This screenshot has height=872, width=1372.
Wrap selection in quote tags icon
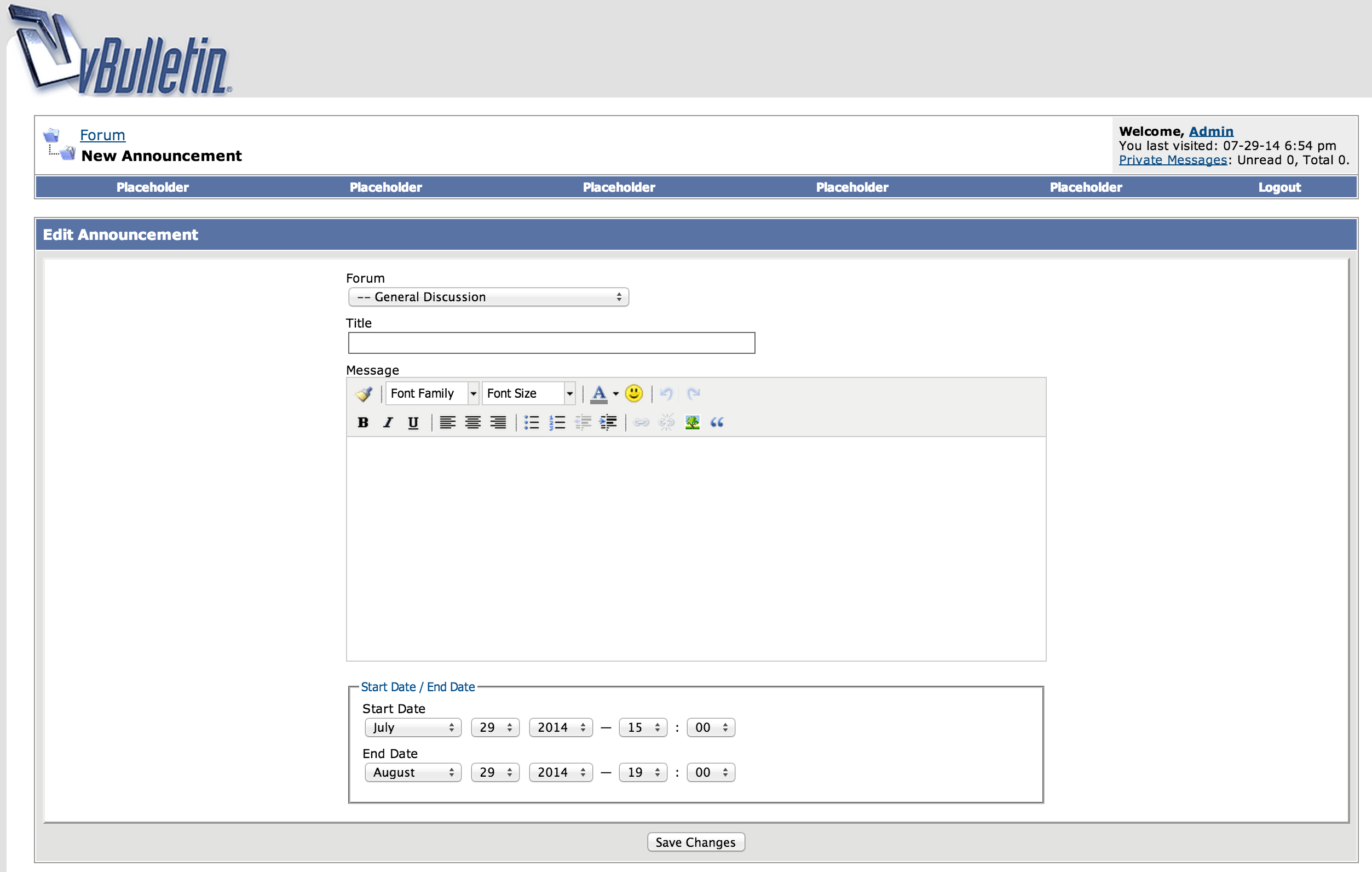click(x=717, y=422)
